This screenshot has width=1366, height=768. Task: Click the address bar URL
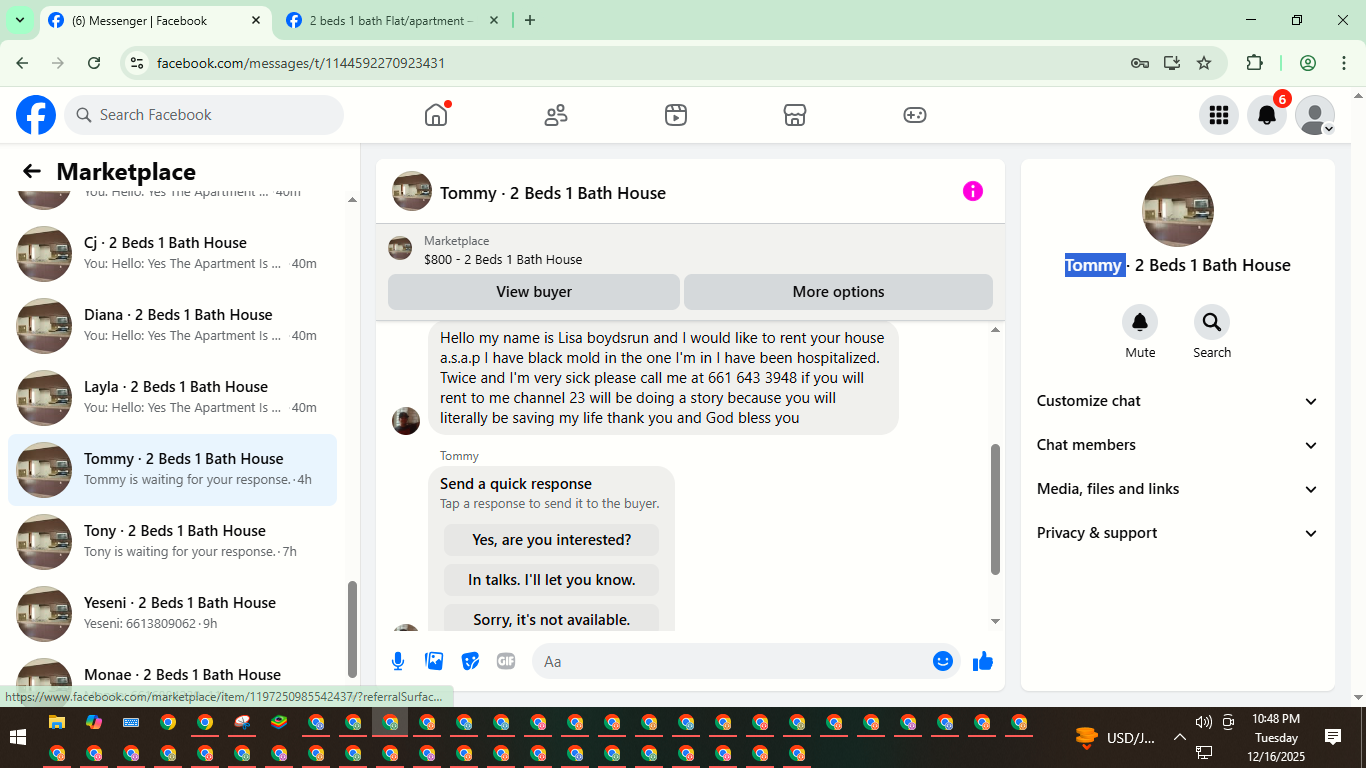click(x=301, y=63)
